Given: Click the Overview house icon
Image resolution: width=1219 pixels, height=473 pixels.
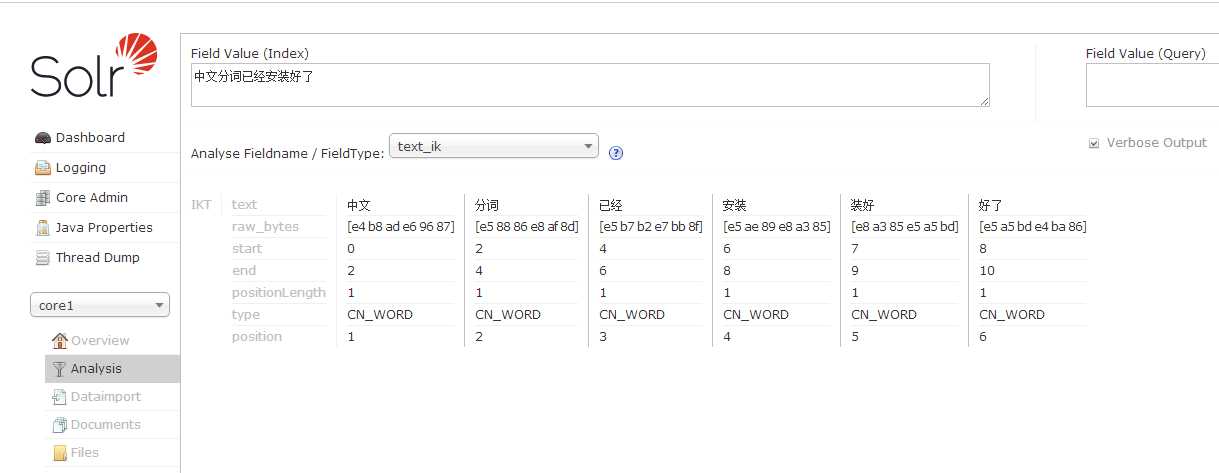Looking at the screenshot, I should click(x=59, y=340).
